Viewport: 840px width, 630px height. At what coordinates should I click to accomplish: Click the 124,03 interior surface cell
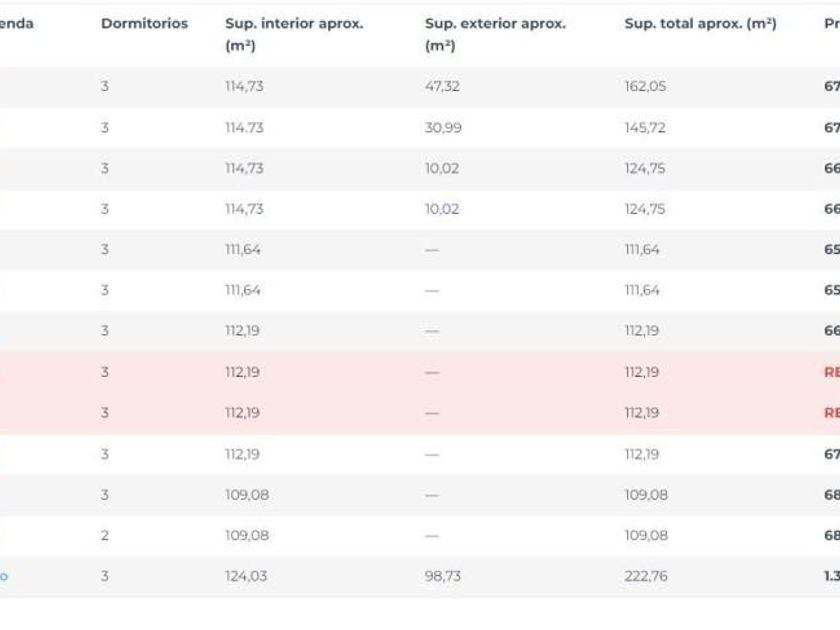tap(246, 576)
